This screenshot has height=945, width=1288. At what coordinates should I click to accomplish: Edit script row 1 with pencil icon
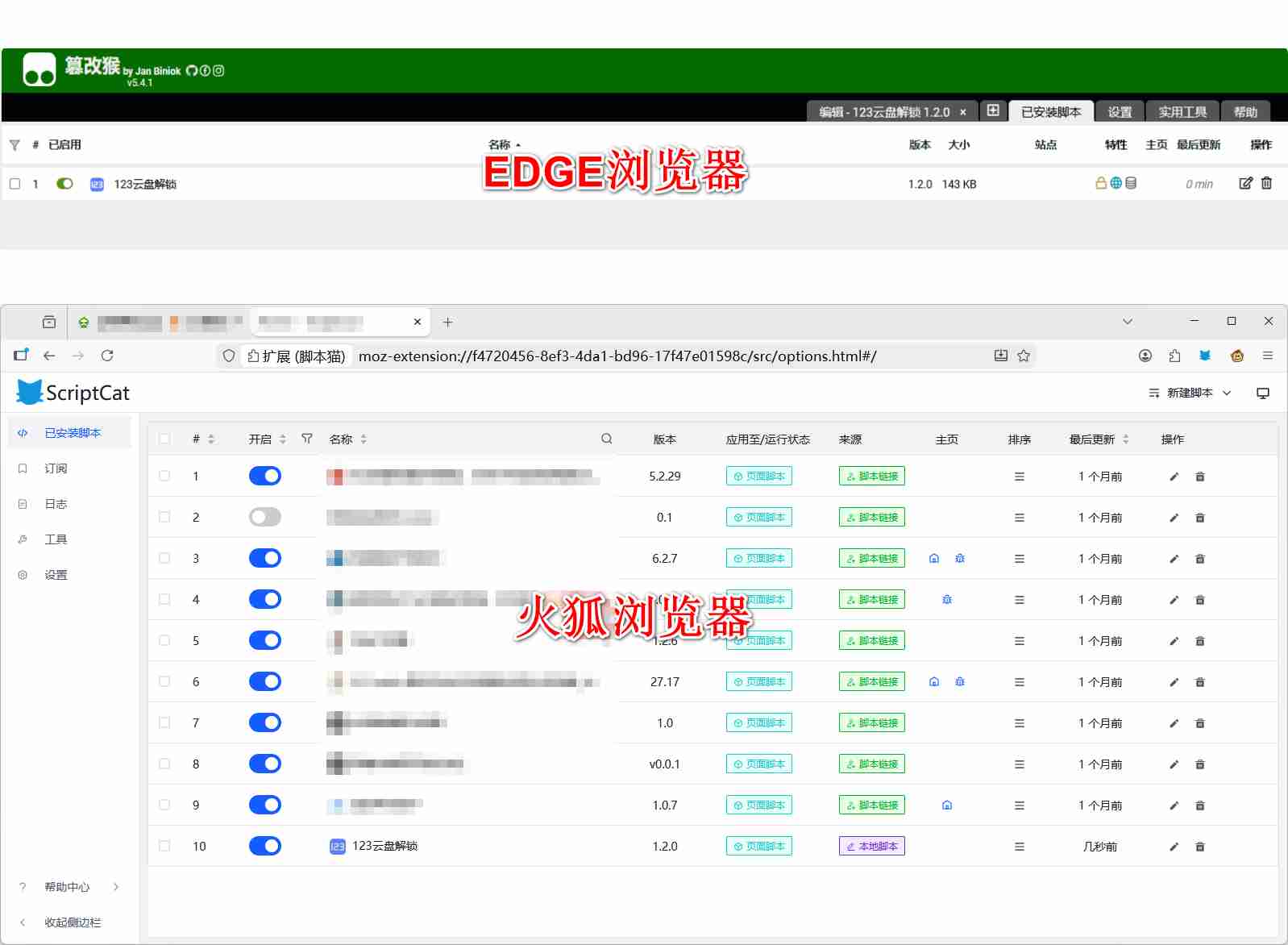1174,477
